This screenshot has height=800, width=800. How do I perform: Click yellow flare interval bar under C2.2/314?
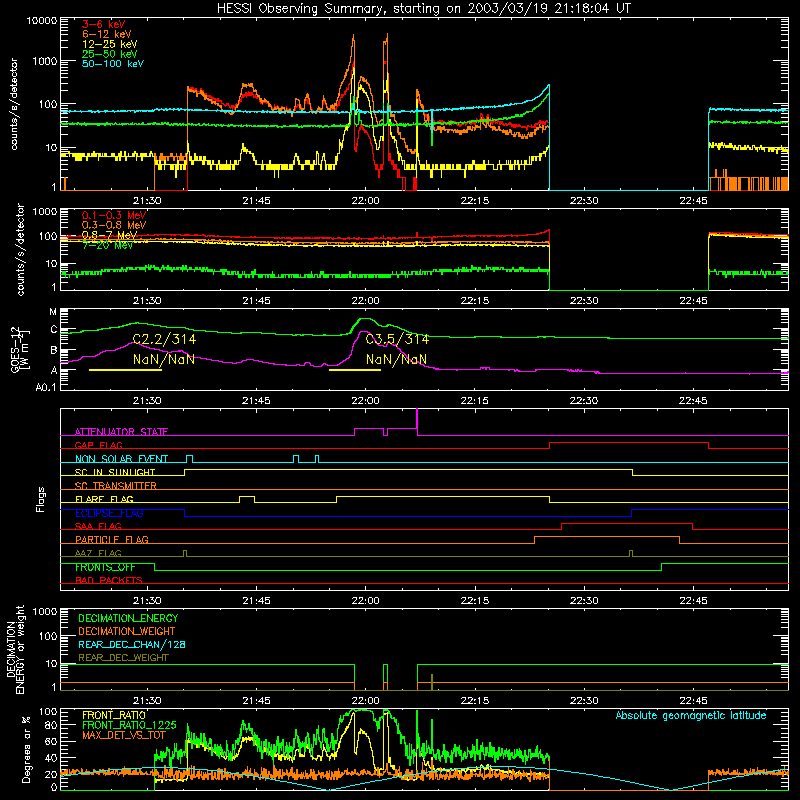coord(126,370)
